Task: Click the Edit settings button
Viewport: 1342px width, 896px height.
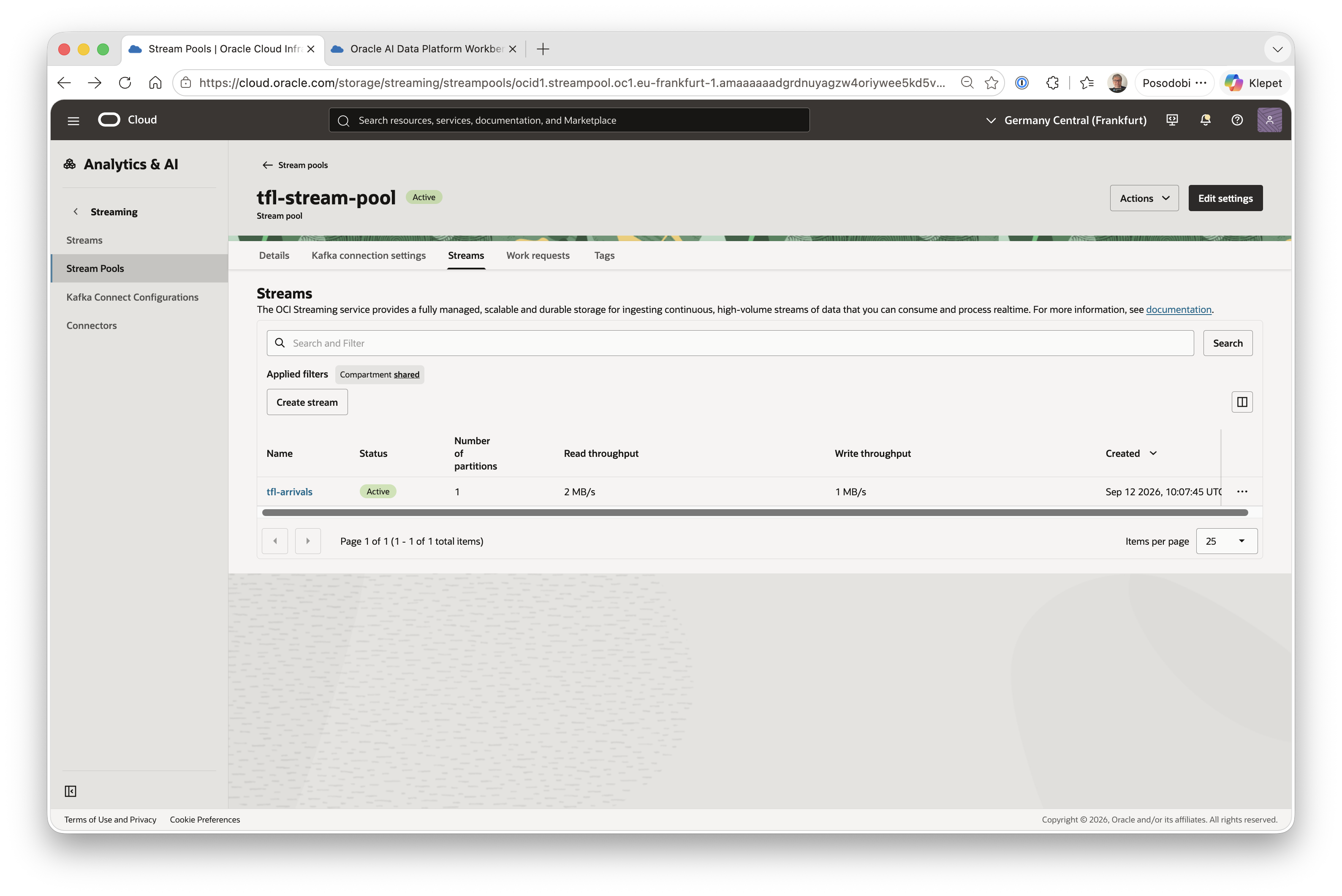Action: [1225, 198]
